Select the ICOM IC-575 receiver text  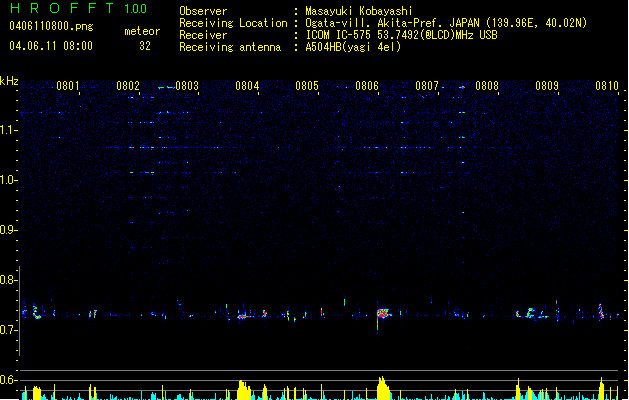tap(401, 35)
